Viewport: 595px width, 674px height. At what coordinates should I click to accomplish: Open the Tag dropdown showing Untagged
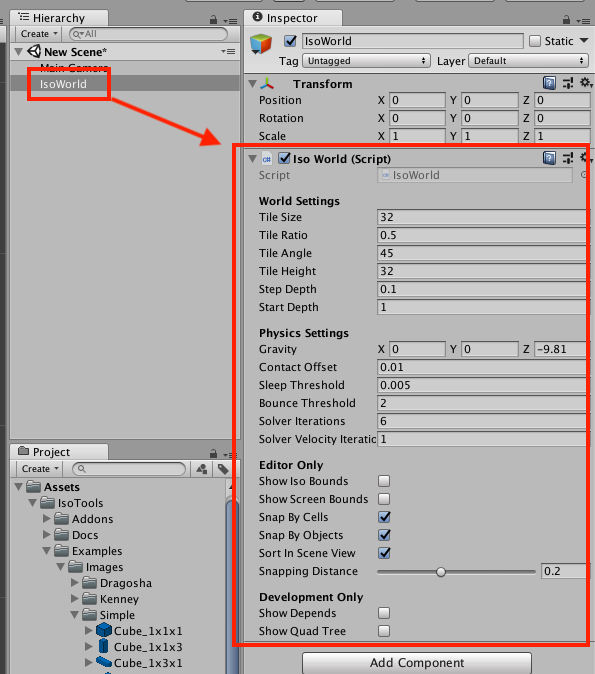(366, 61)
